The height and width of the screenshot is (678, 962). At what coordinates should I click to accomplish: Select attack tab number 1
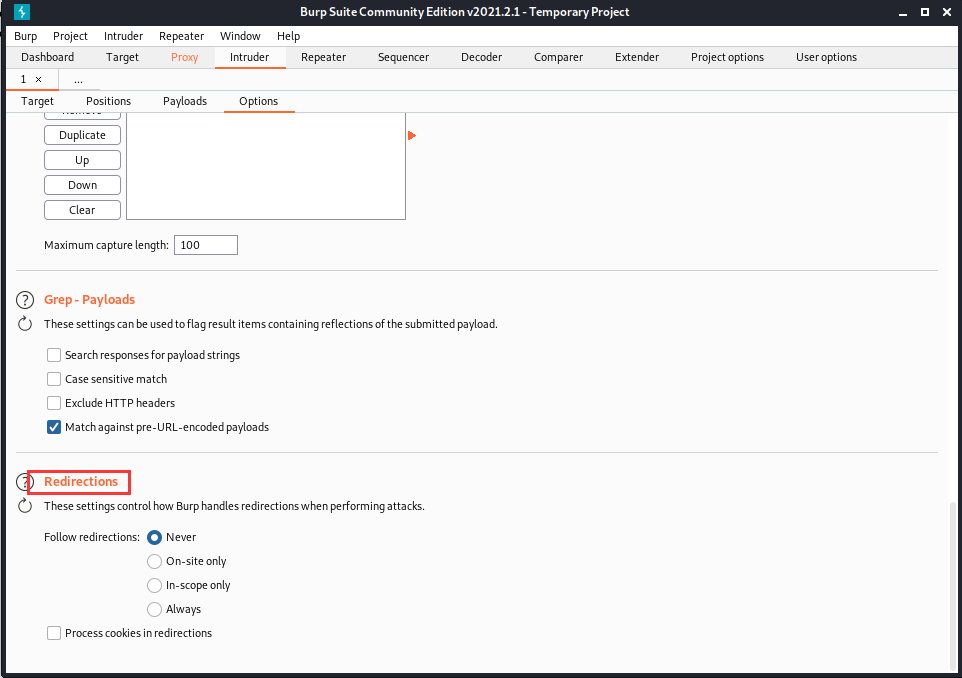(23, 79)
